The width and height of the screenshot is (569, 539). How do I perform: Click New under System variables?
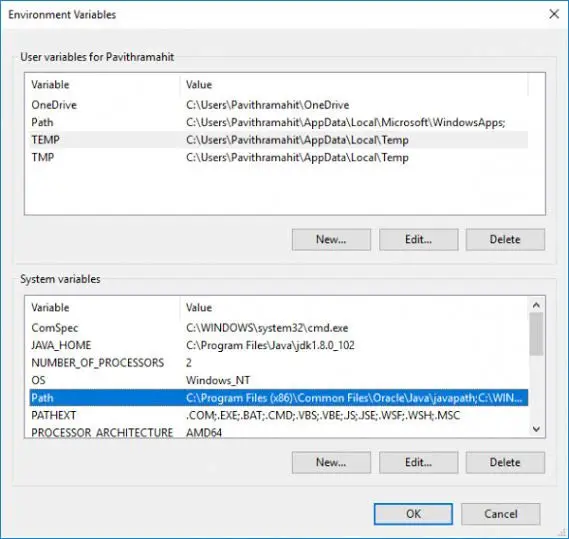(x=331, y=462)
